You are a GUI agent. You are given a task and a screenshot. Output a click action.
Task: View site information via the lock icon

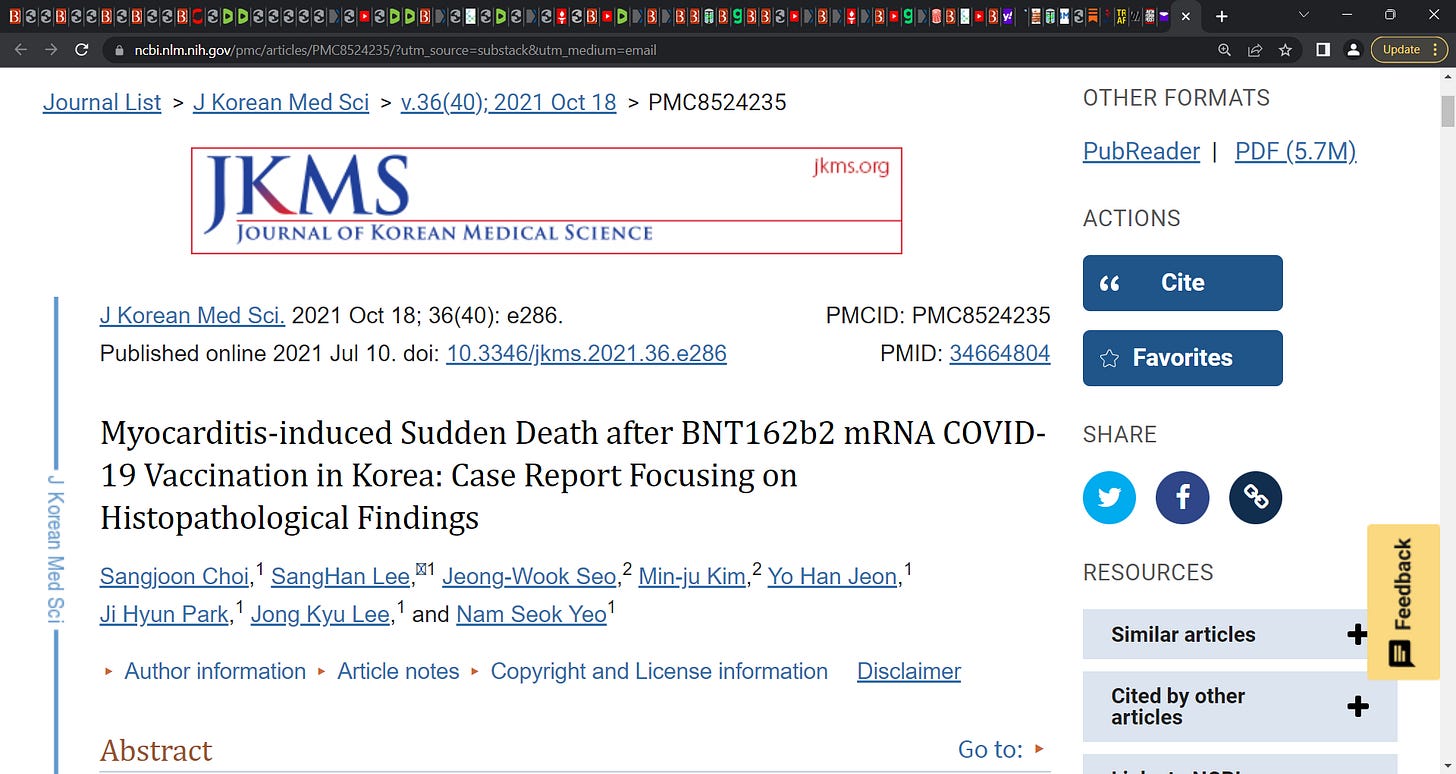[119, 49]
